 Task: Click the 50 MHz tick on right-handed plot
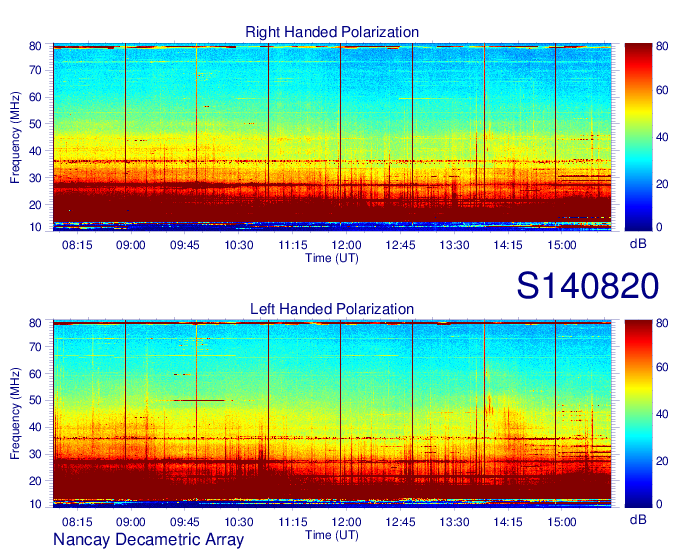point(35,124)
